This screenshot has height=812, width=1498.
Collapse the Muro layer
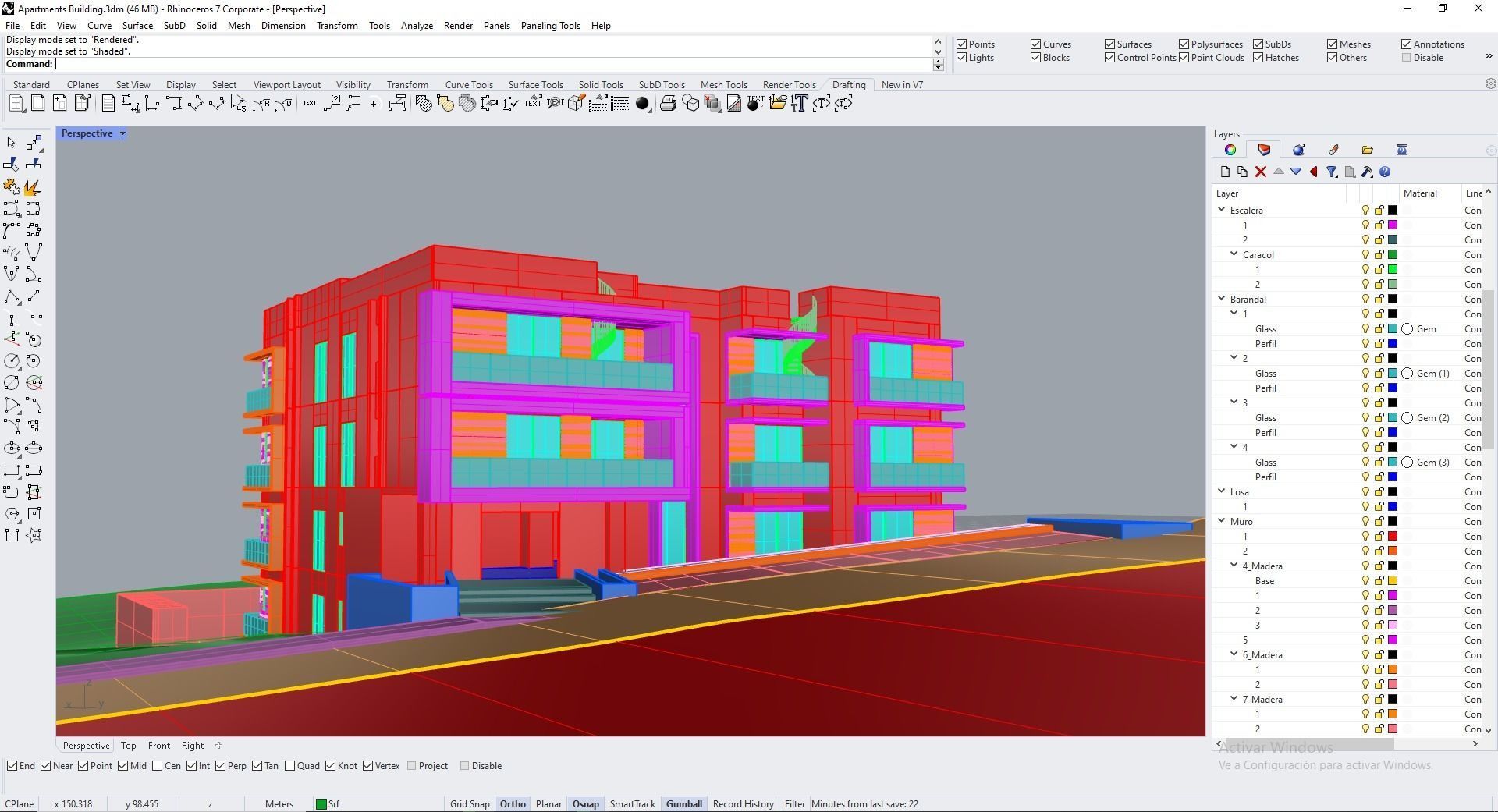tap(1222, 521)
